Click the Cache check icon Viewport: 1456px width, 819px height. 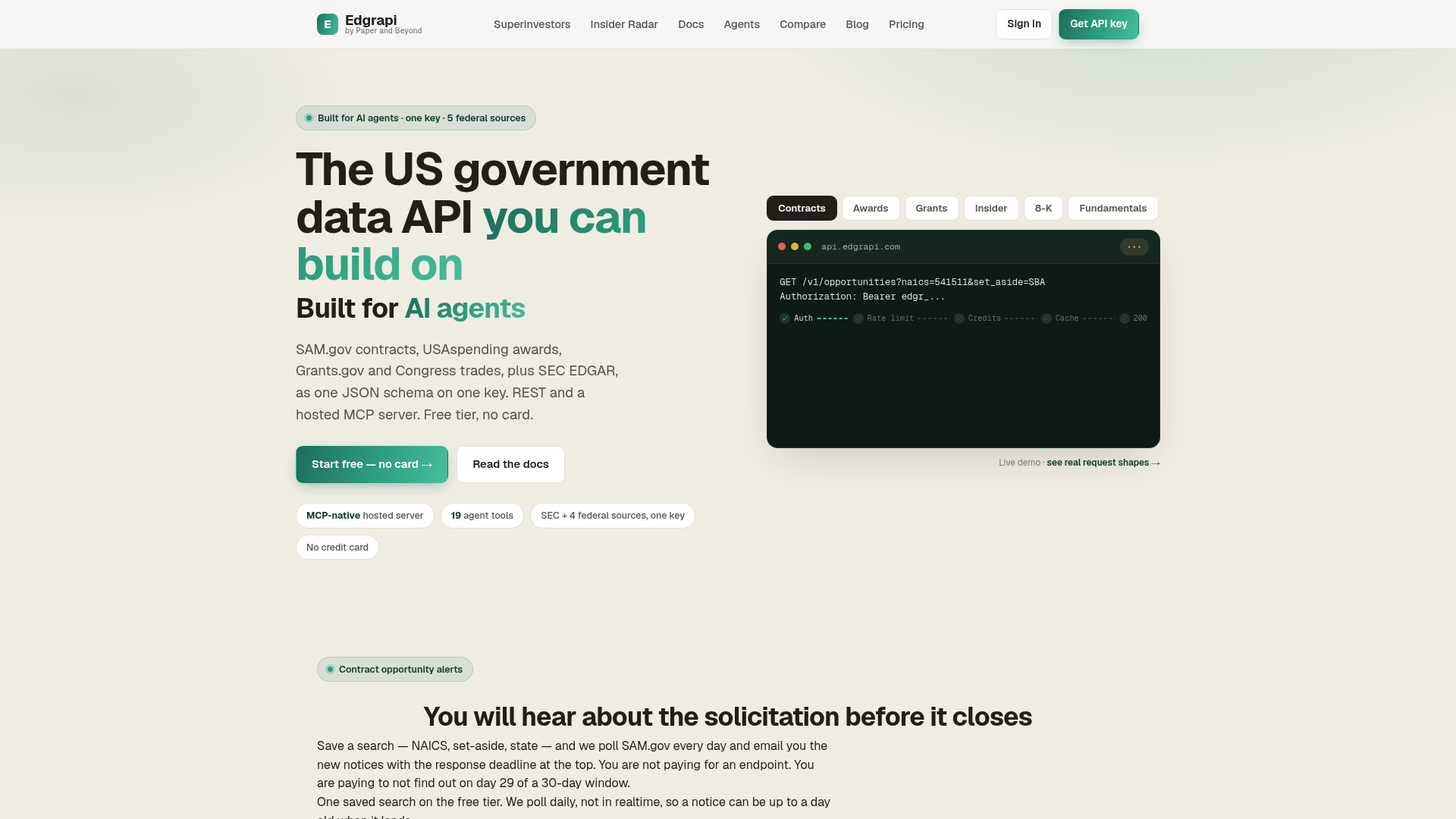tap(1046, 318)
